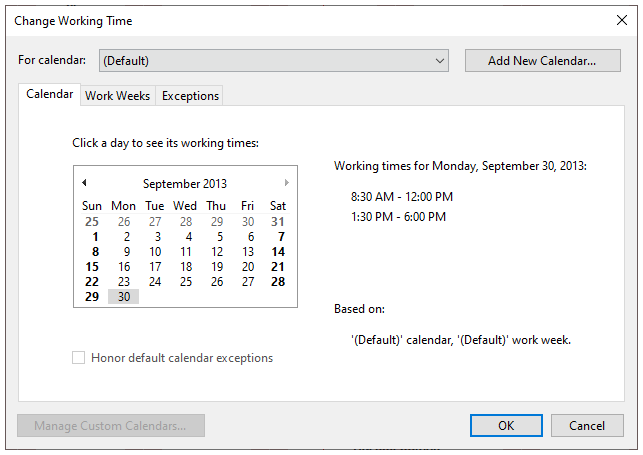Expand the For calendar dropdown
This screenshot has height=455, width=643.
point(440,61)
